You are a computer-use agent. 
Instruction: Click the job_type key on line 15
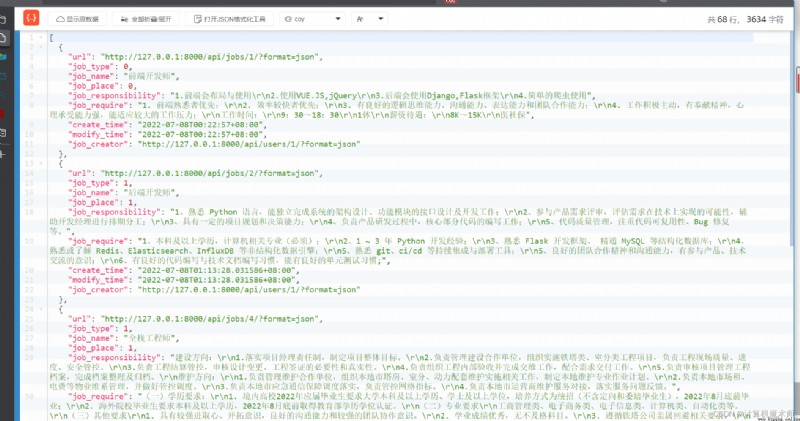(x=91, y=183)
